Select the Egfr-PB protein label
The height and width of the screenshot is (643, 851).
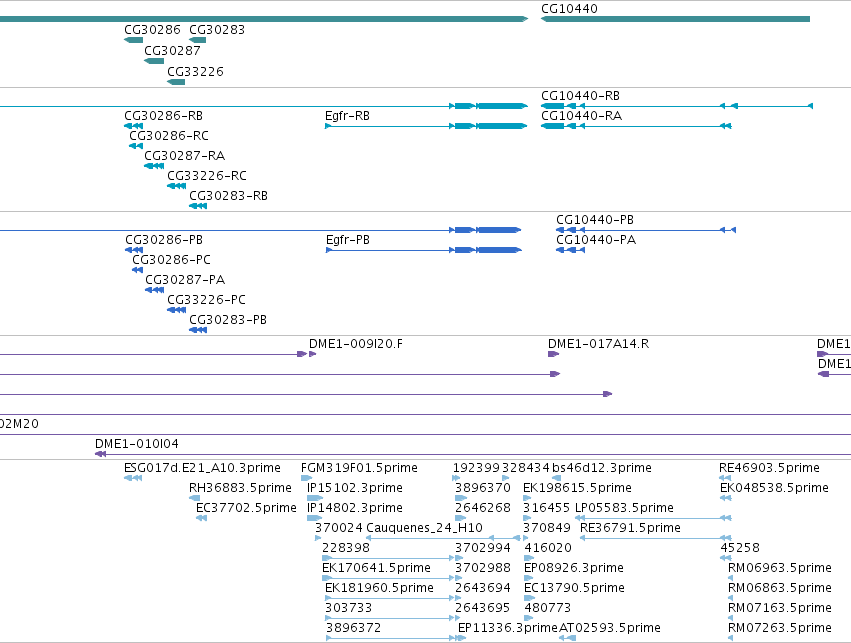click(348, 240)
